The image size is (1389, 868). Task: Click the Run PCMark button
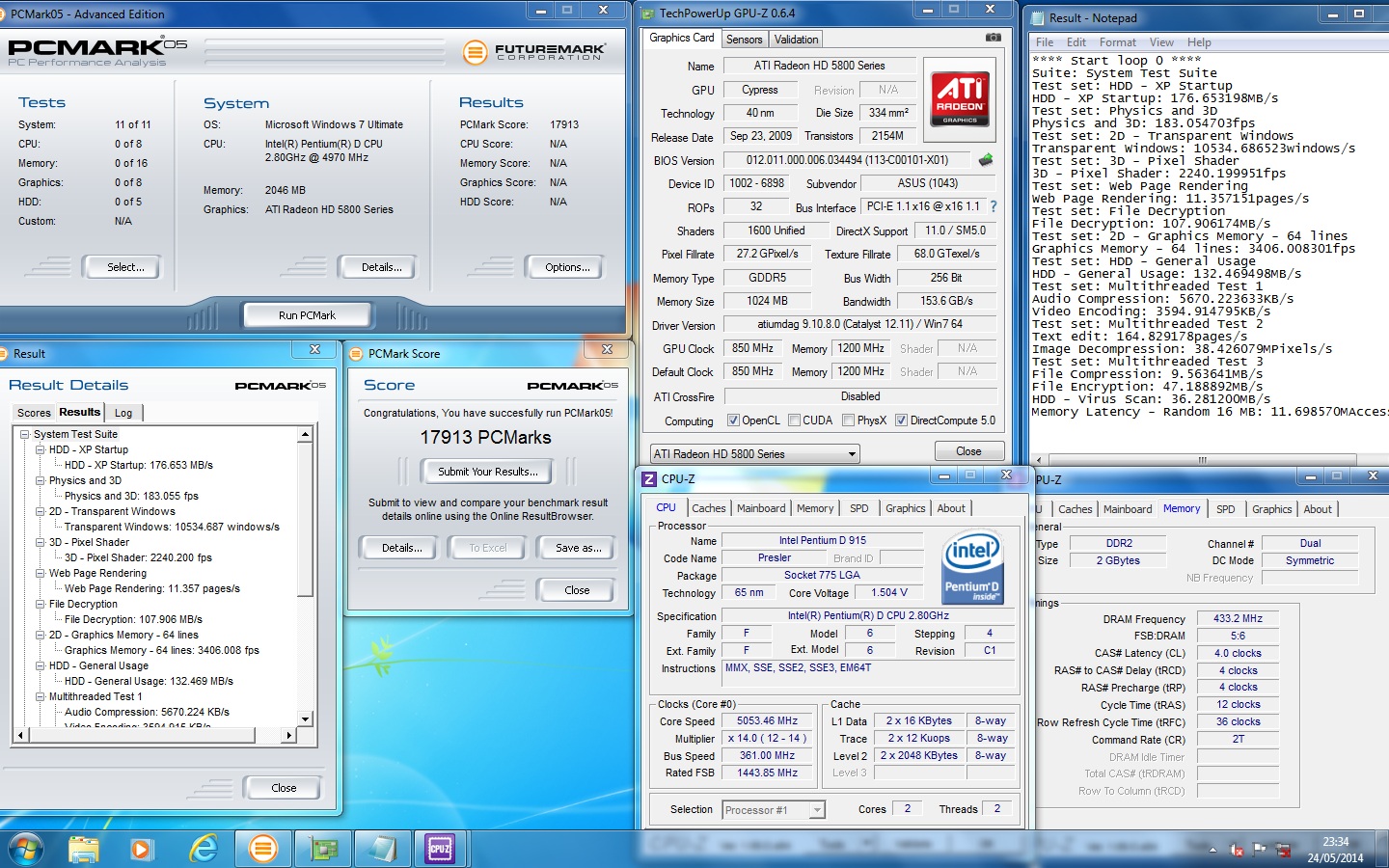point(307,315)
